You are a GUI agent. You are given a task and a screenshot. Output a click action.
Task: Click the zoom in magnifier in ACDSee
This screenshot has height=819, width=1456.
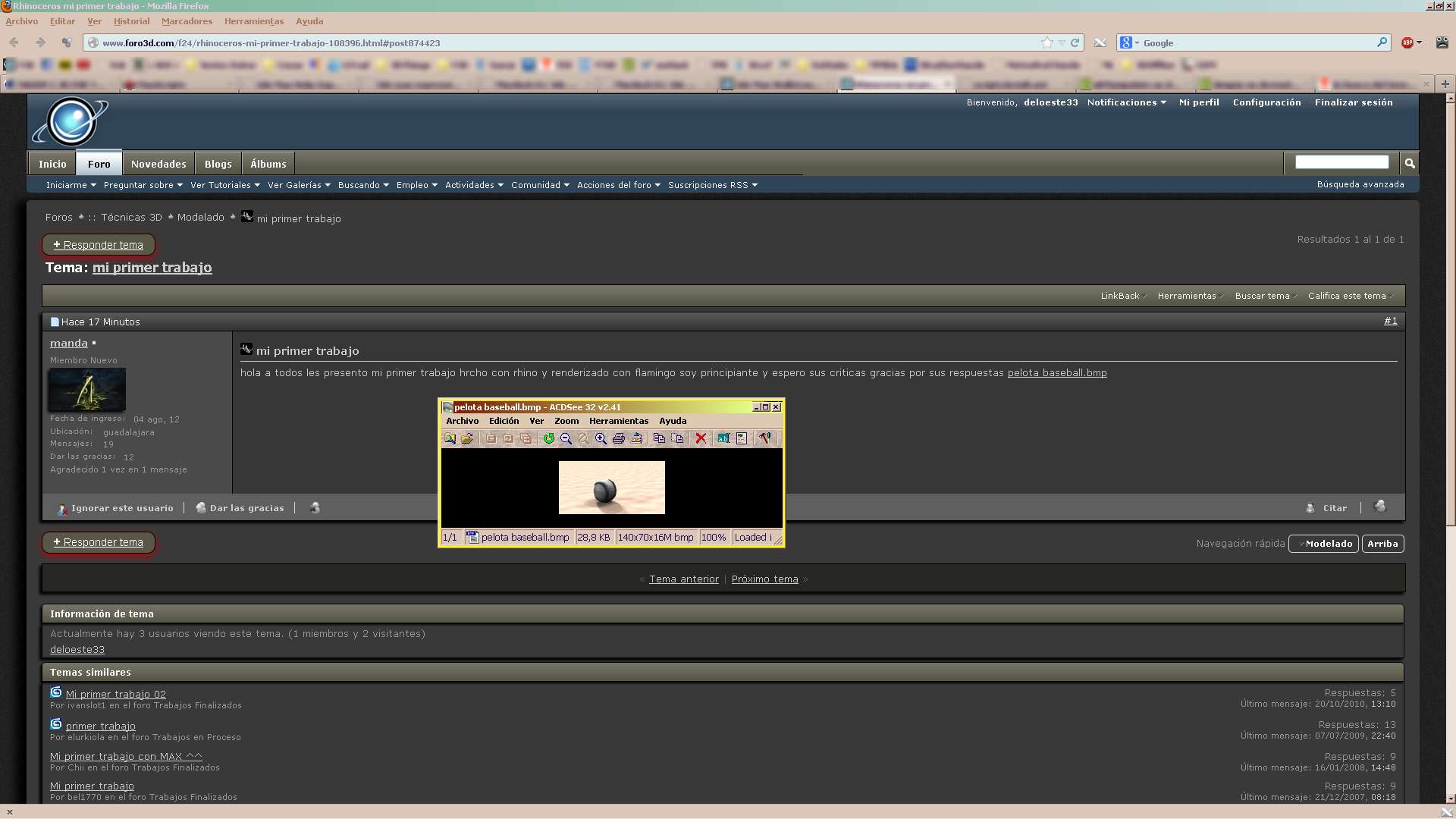click(x=601, y=438)
